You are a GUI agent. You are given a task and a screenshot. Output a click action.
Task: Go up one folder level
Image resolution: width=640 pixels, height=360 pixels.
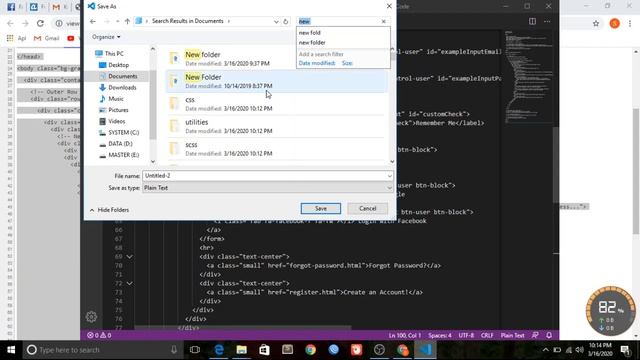127,21
